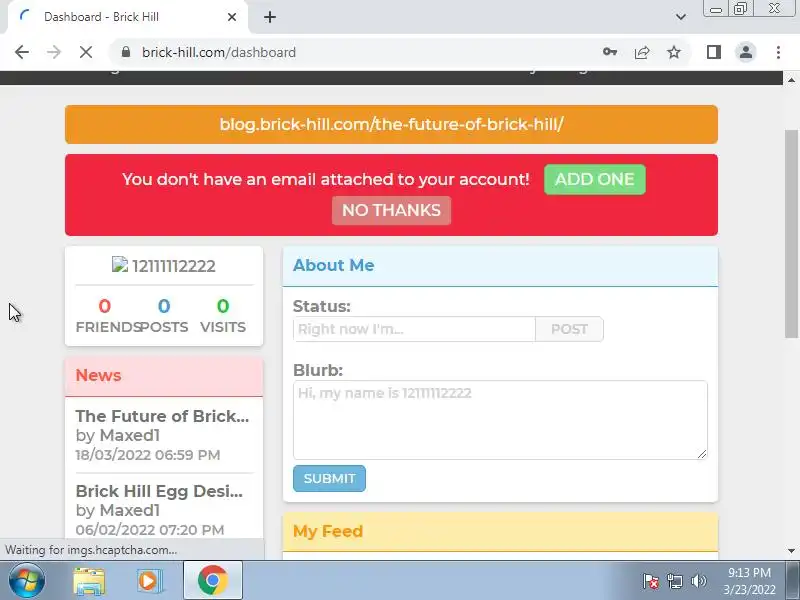
Task: Click the About Me heading
Action: pyautogui.click(x=333, y=265)
